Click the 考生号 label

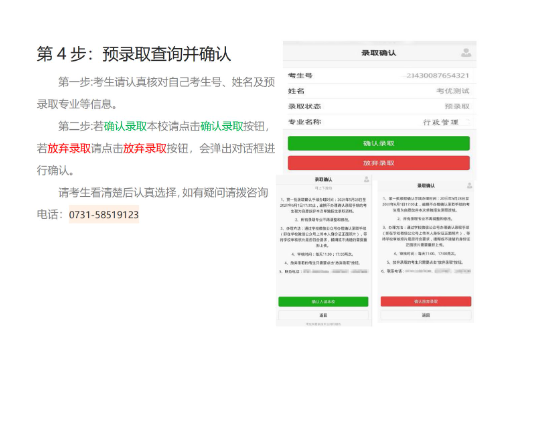(x=300, y=76)
